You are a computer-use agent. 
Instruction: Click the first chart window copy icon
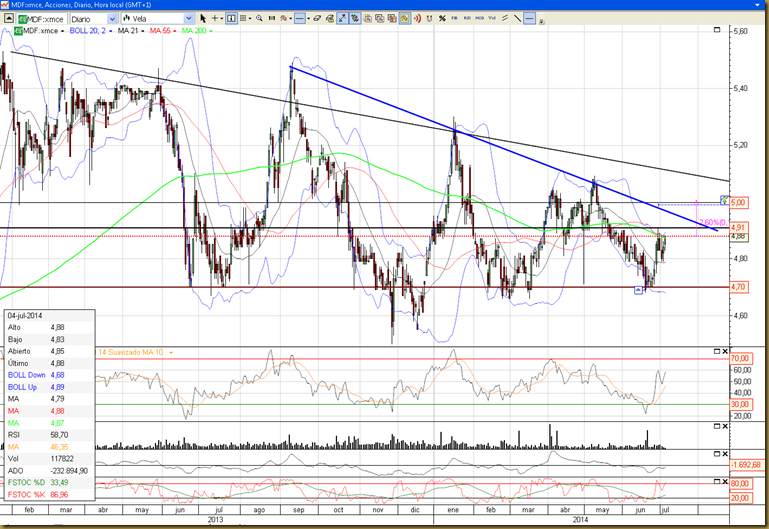click(x=367, y=19)
